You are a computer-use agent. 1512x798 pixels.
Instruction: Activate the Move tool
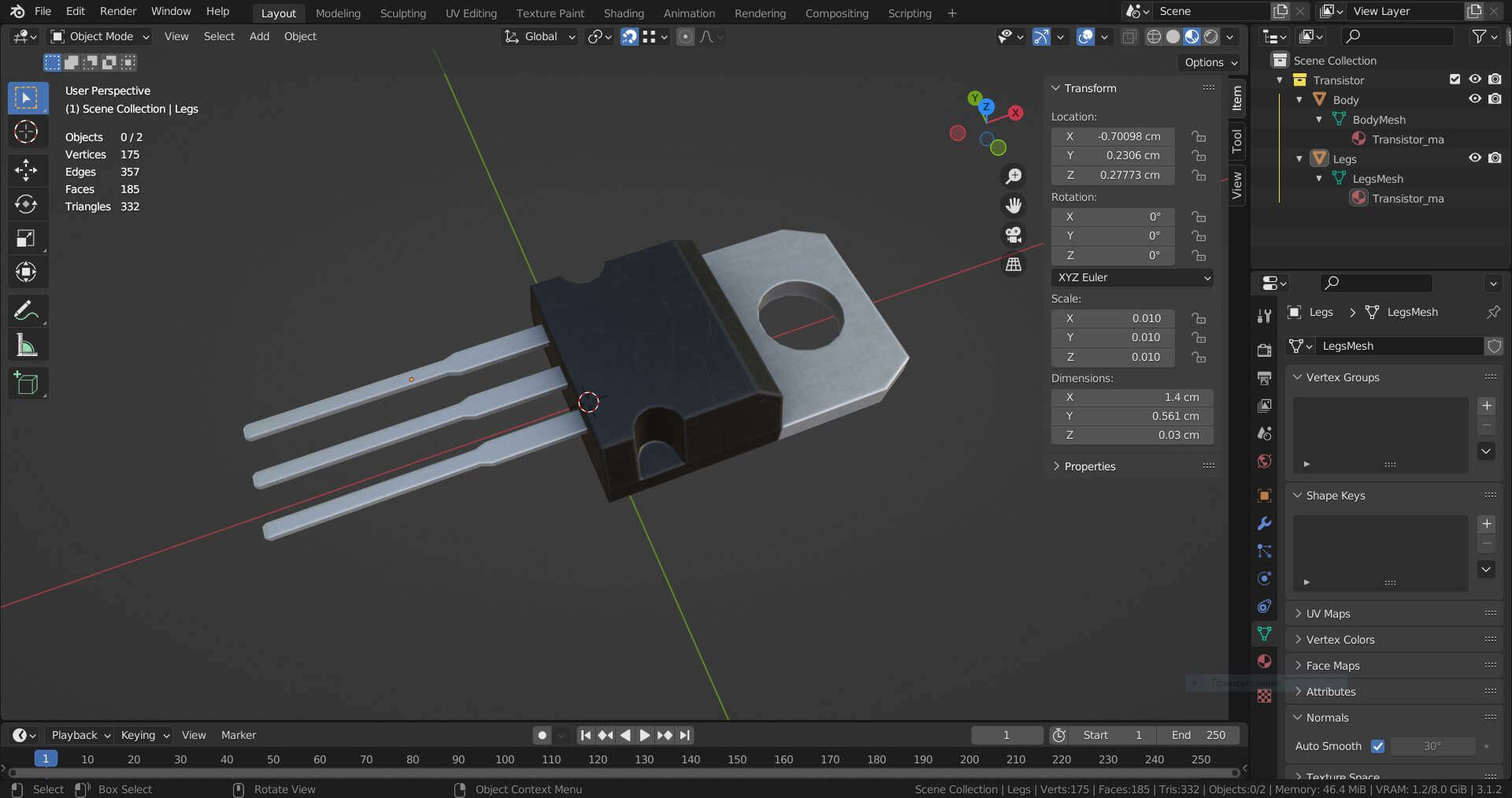click(x=26, y=169)
